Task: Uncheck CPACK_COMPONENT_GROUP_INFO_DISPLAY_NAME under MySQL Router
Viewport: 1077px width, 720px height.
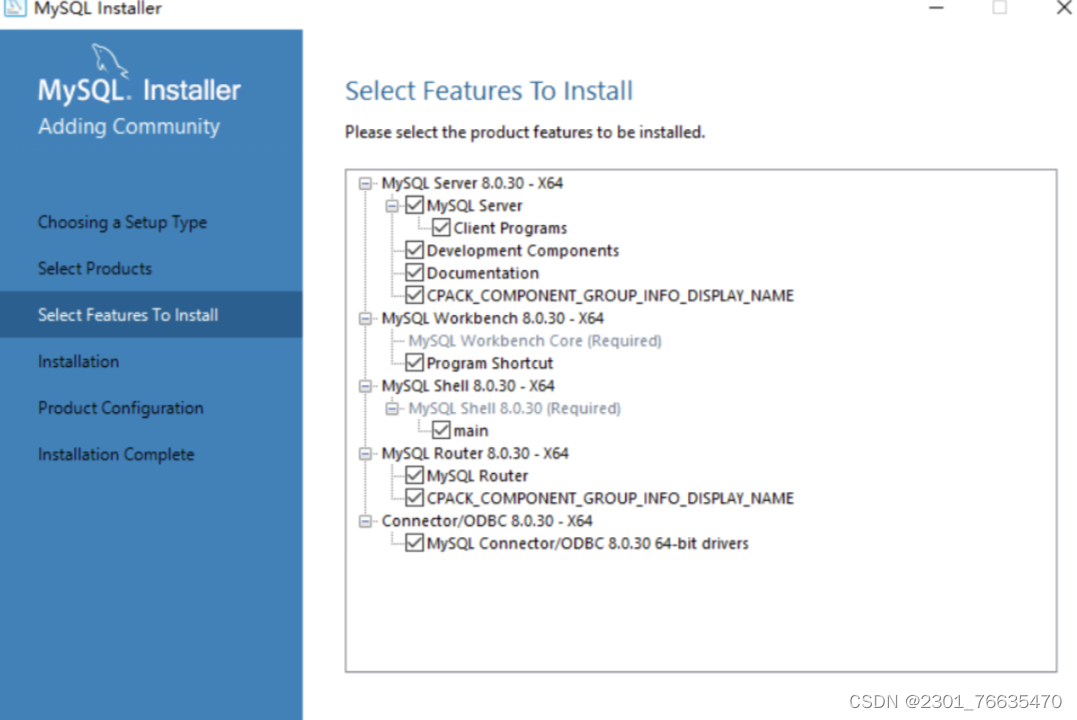Action: point(414,498)
